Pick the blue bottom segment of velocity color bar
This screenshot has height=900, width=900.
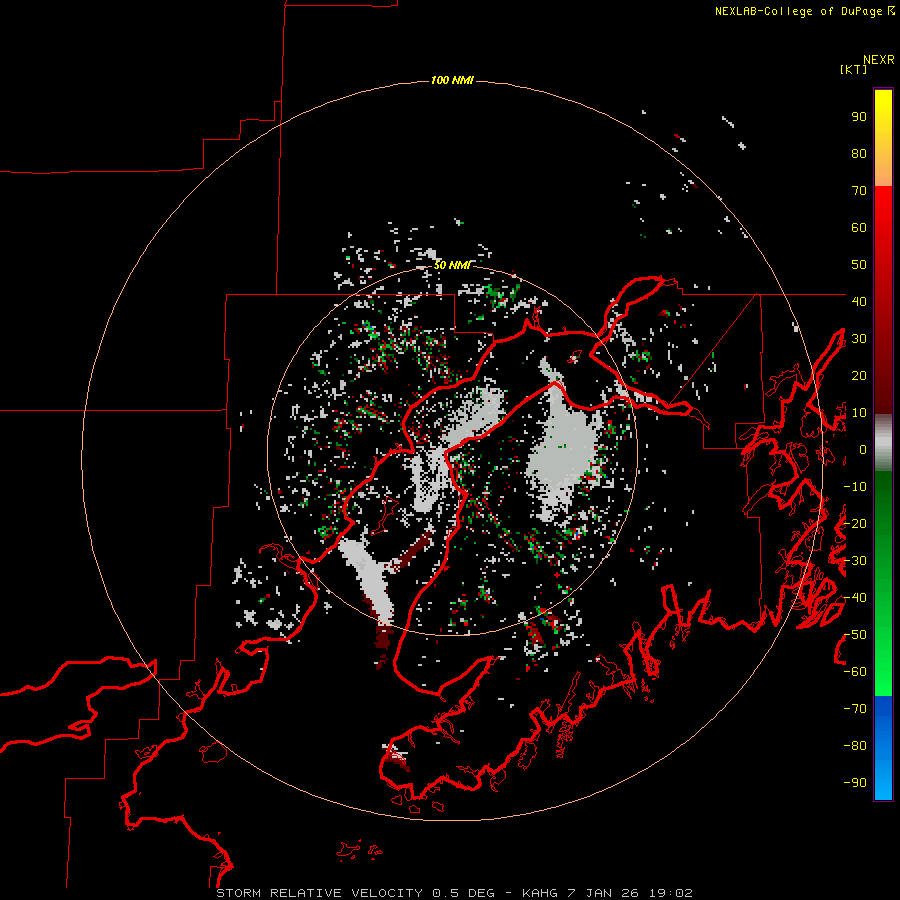click(883, 748)
